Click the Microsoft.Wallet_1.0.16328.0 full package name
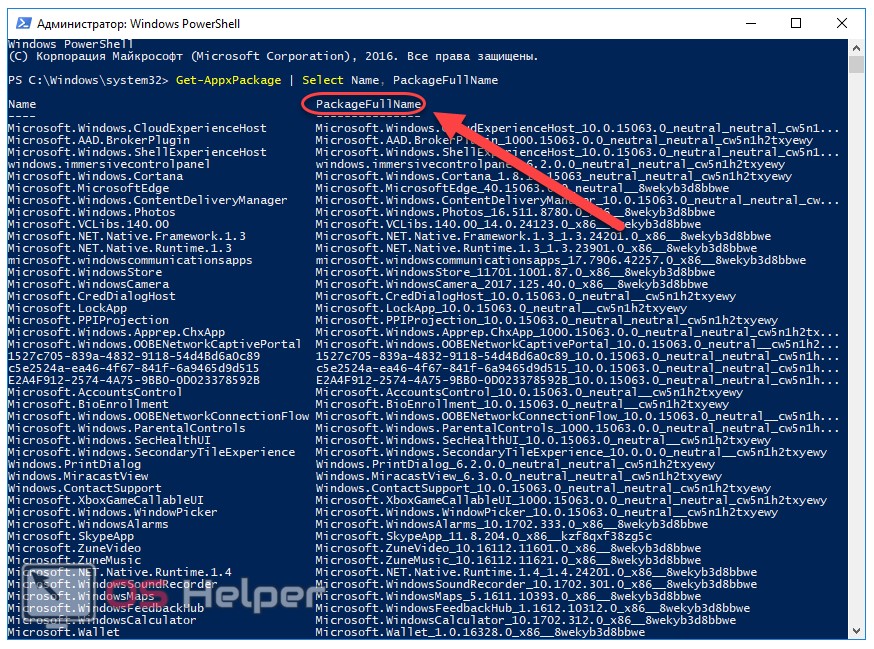 tap(480, 632)
